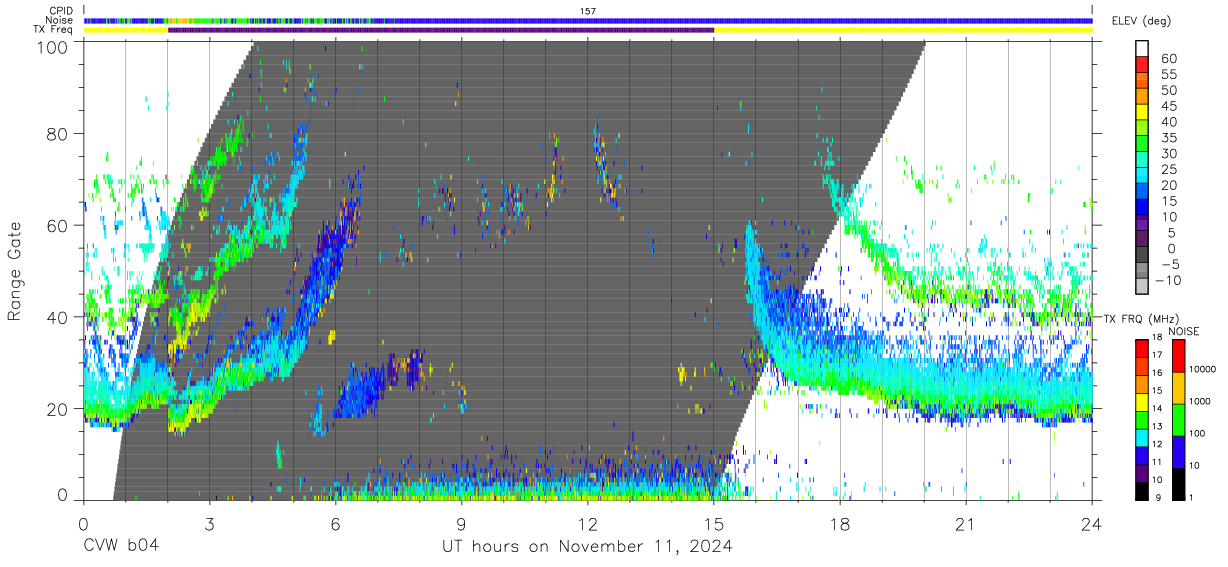
Task: Click the y-axis tick label '60'
Action: tap(58, 225)
